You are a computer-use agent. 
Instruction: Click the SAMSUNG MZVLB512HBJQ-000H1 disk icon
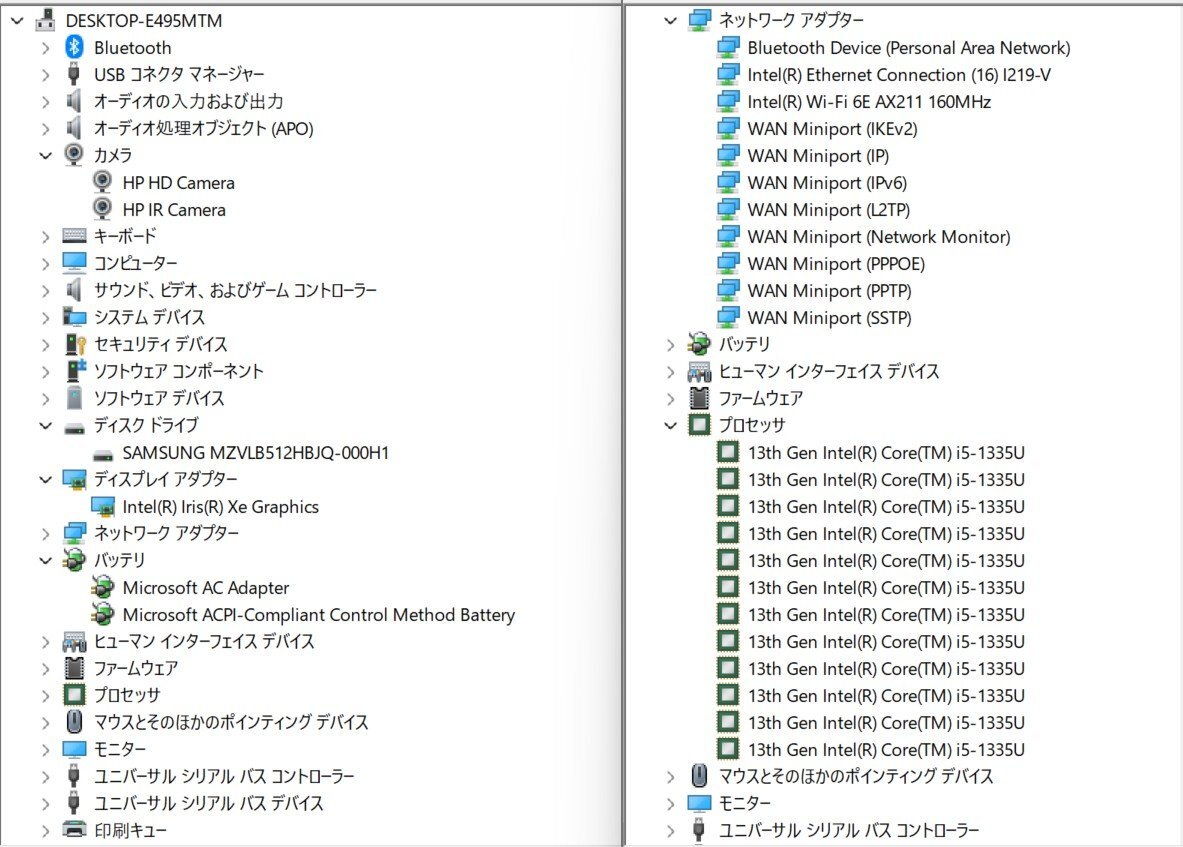(103, 454)
